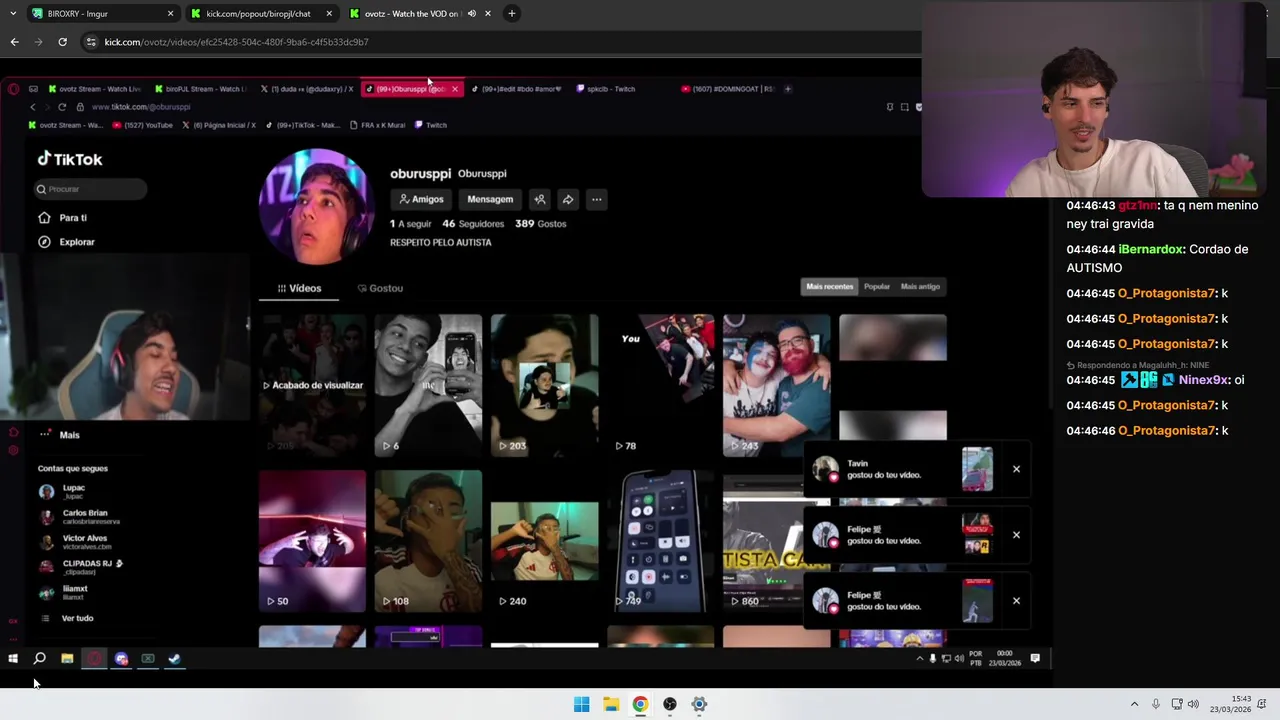Screen dimensions: 1280x720
Task: Select ovotz Stream tab in streamed browser
Action: pyautogui.click(x=94, y=89)
